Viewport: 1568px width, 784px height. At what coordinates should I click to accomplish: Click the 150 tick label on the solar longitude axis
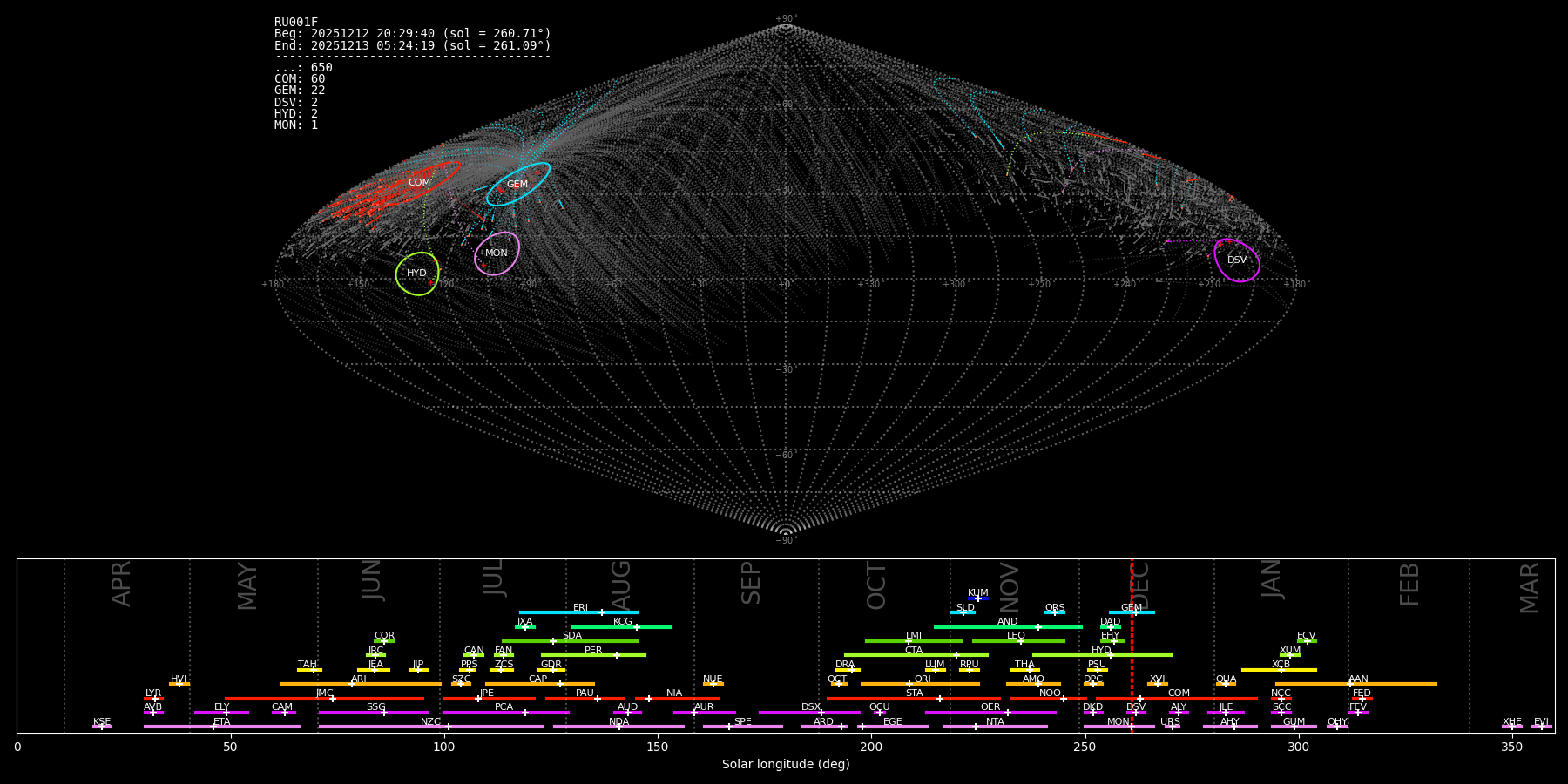tap(658, 747)
